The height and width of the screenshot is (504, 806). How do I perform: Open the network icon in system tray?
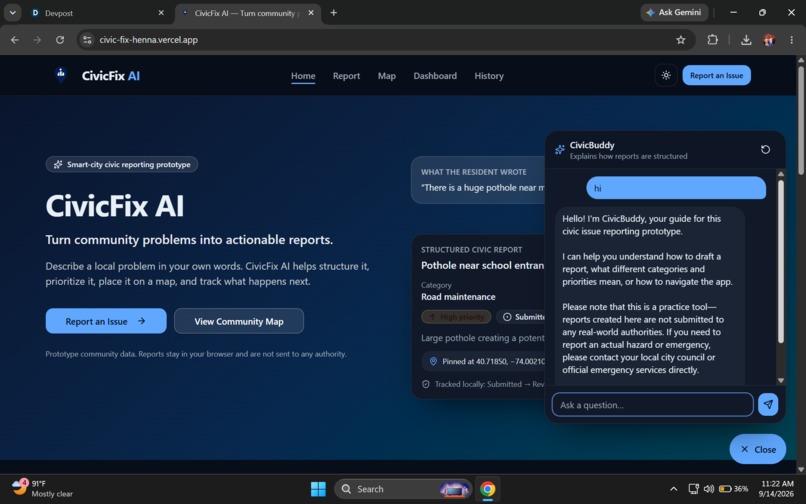pos(693,489)
